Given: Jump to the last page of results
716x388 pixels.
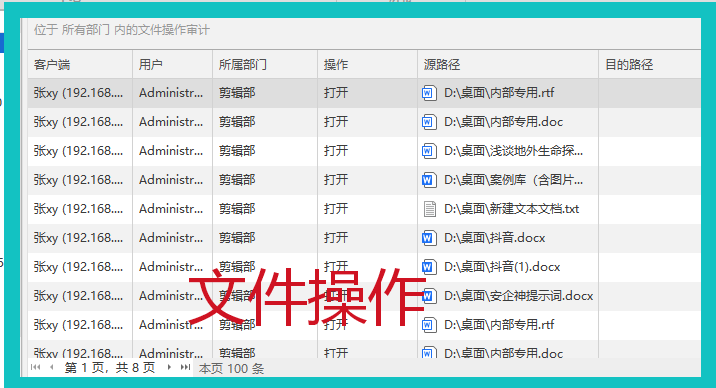Looking at the screenshot, I should (x=185, y=367).
